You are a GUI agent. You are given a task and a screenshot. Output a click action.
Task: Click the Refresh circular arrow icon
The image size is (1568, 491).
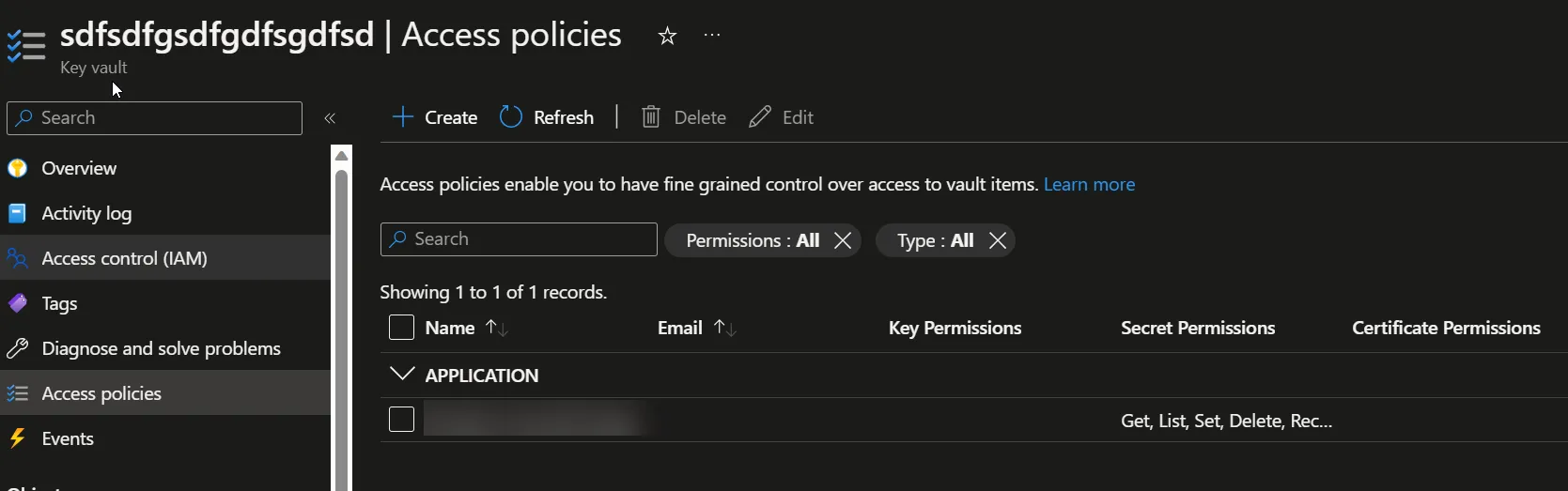pos(511,117)
